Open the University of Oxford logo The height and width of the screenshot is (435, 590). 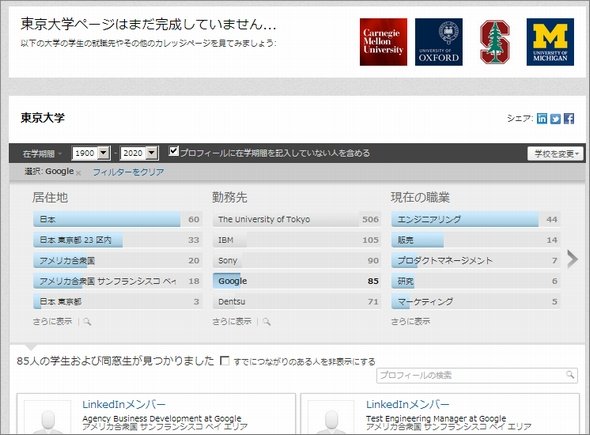[x=439, y=42]
